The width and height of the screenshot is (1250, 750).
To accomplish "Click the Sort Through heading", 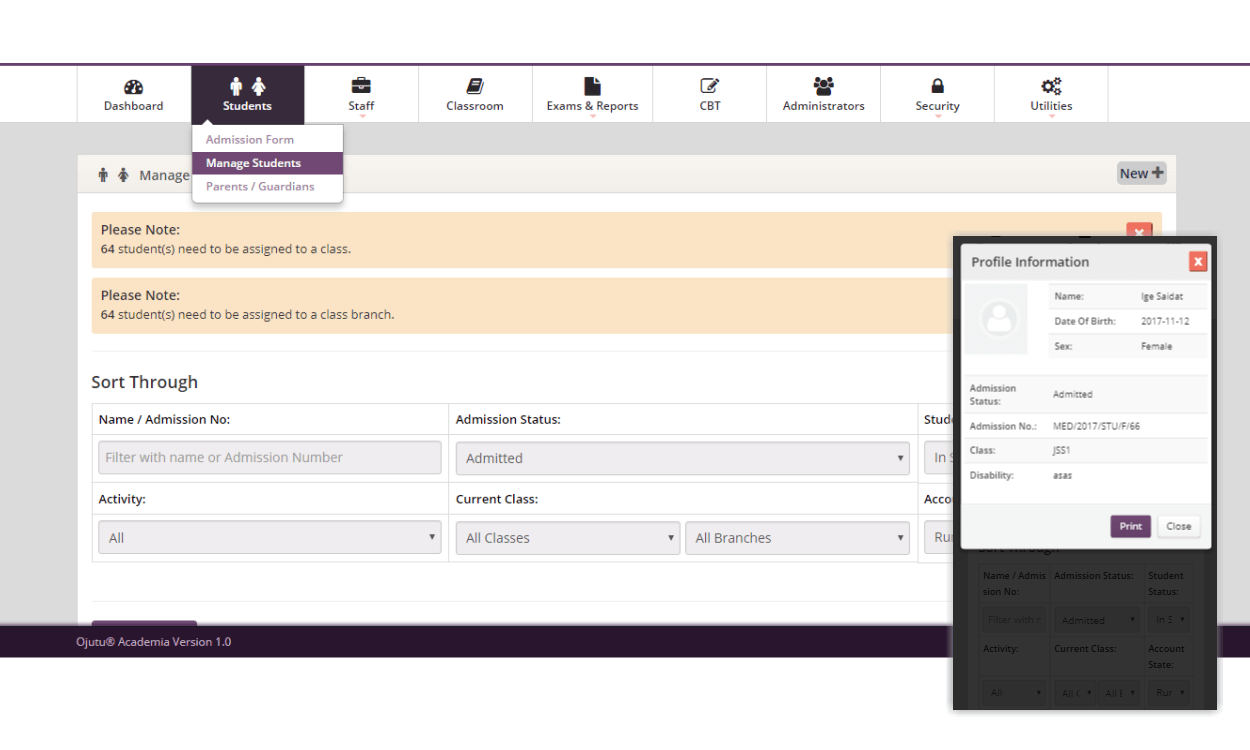I will pyautogui.click(x=144, y=382).
